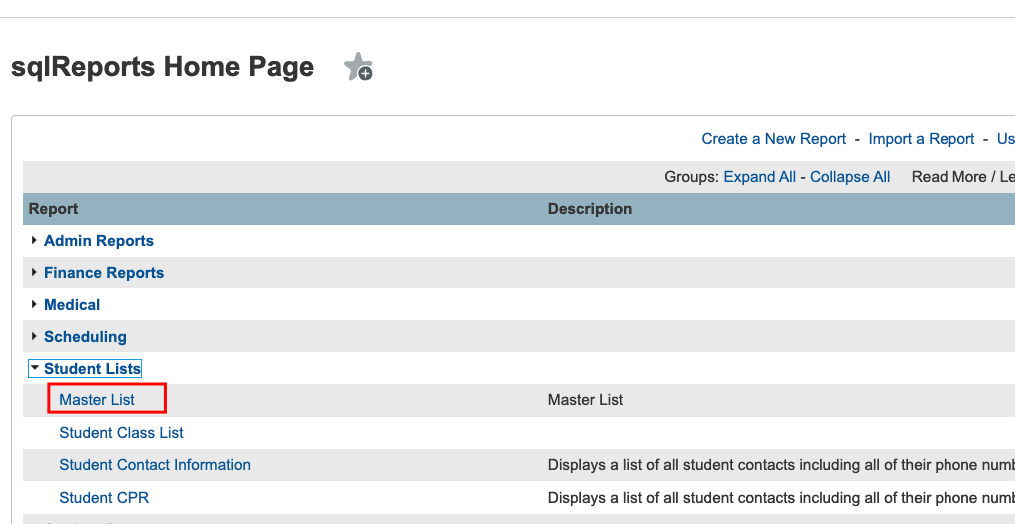Open the Student Class List report
Image resolution: width=1015 pixels, height=524 pixels.
[122, 433]
